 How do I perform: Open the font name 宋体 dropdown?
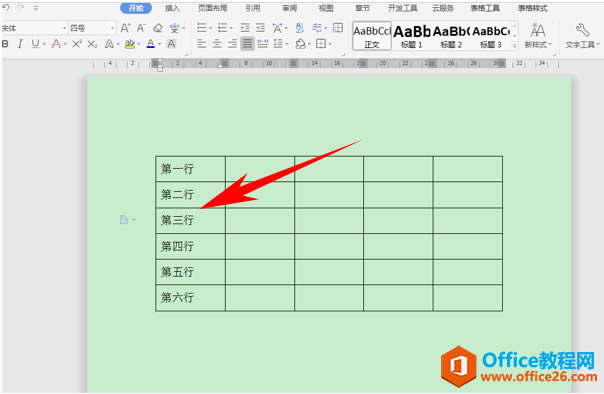[x=34, y=28]
